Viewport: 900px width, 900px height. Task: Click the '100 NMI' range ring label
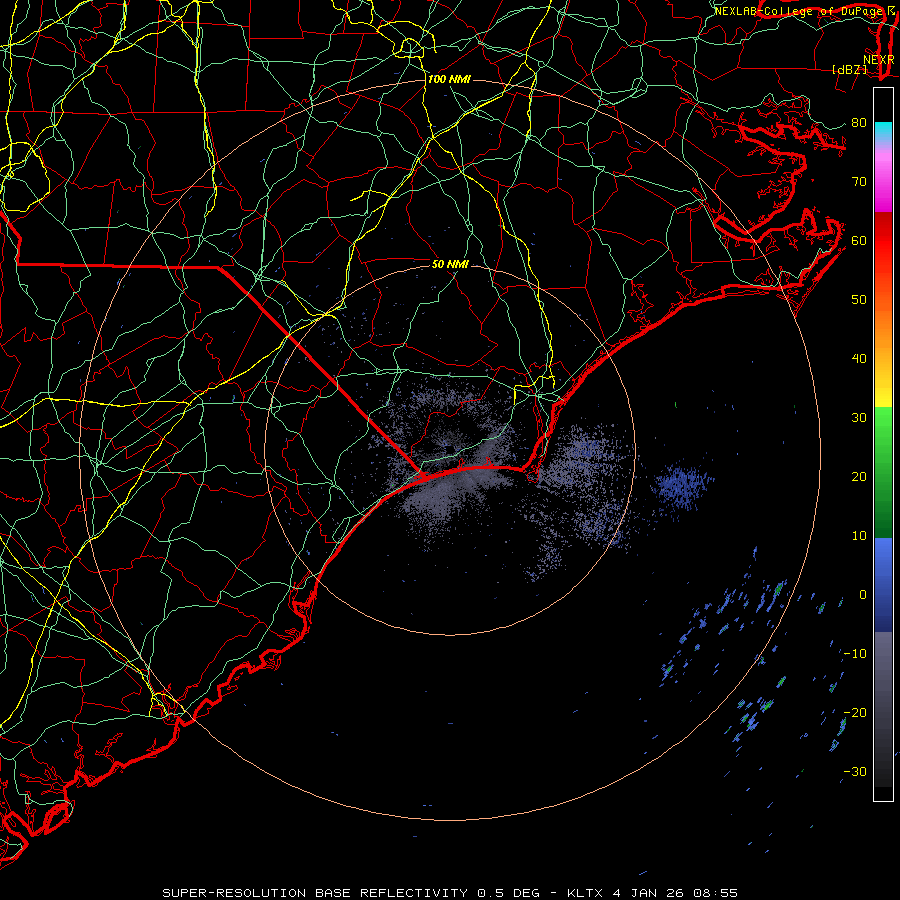[x=449, y=79]
